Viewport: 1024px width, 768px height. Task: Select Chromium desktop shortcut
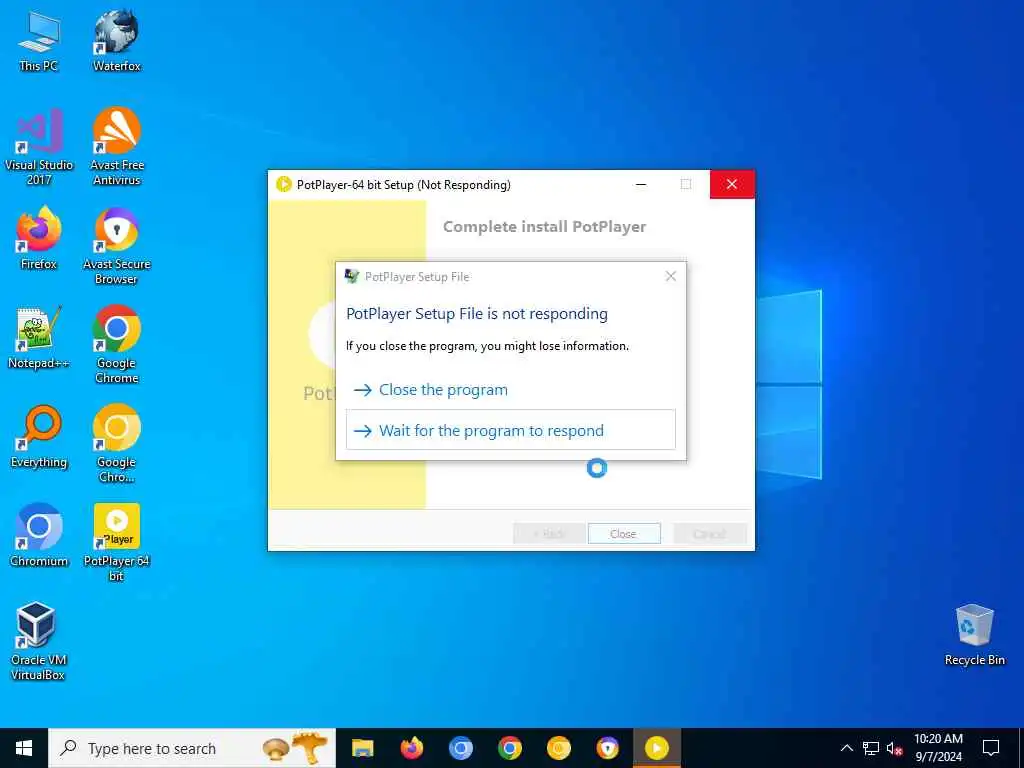click(39, 536)
